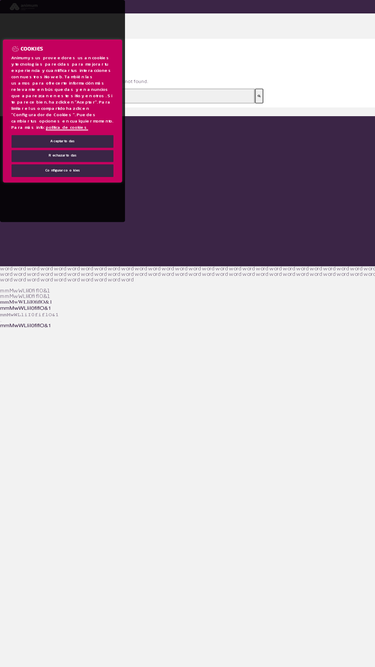Accept all cookies with Aceptar todas

62,141
